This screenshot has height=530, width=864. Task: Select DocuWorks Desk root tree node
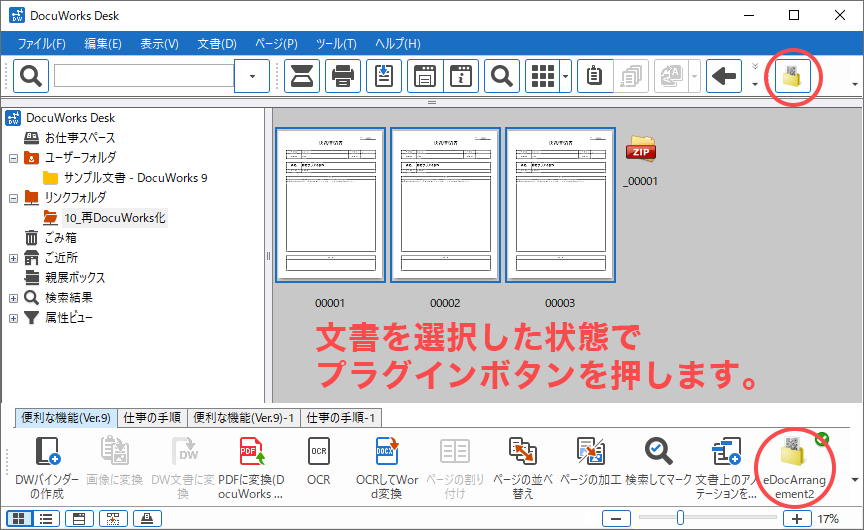tap(71, 118)
